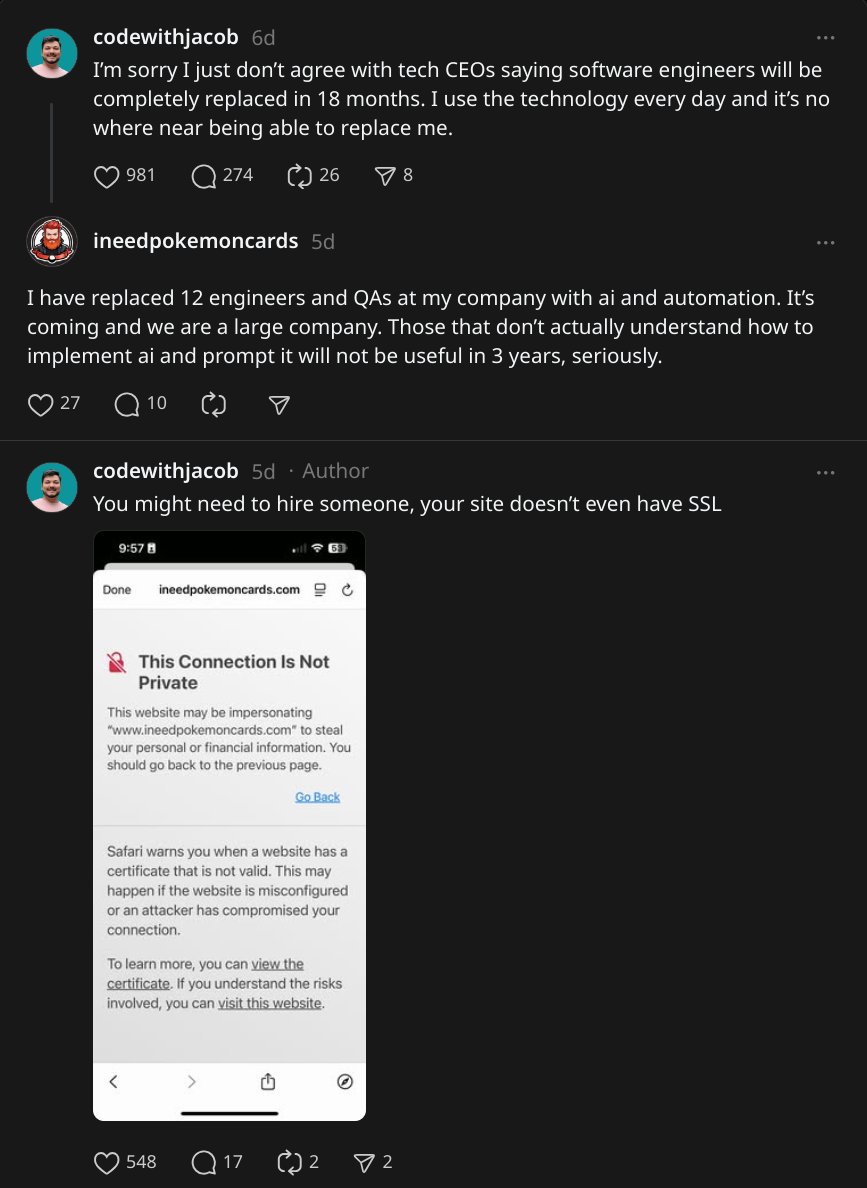This screenshot has width=867, height=1188.
Task: Open comments on the SSL reply
Action: click(x=204, y=1162)
